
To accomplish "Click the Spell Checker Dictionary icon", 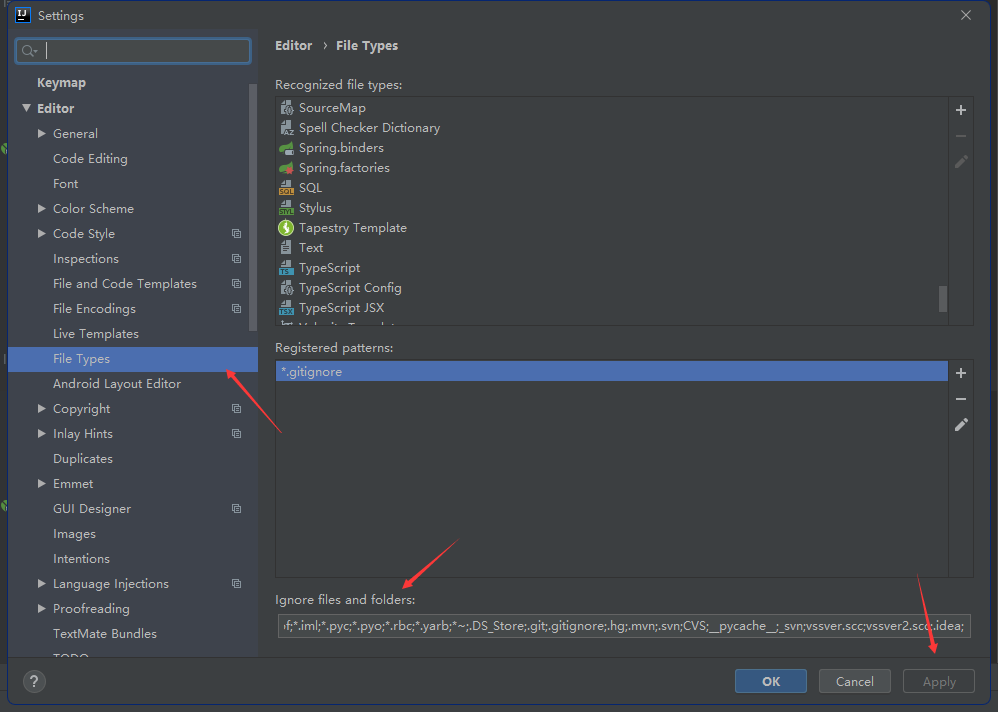I will point(286,128).
